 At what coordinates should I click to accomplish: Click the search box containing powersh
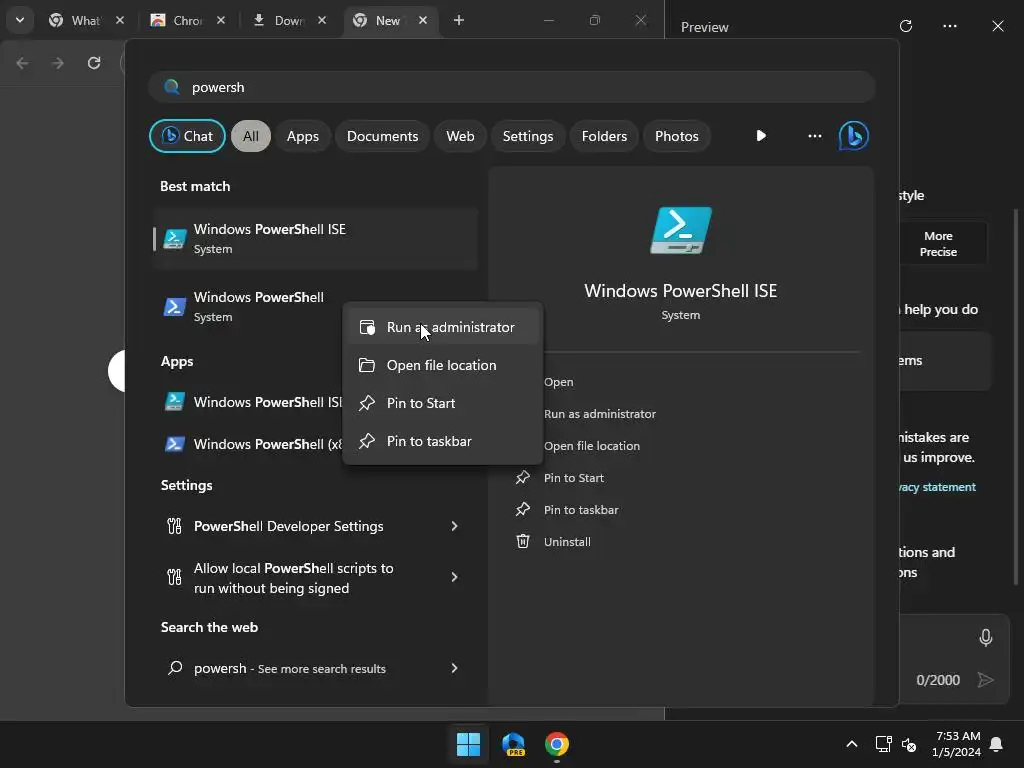(x=511, y=87)
